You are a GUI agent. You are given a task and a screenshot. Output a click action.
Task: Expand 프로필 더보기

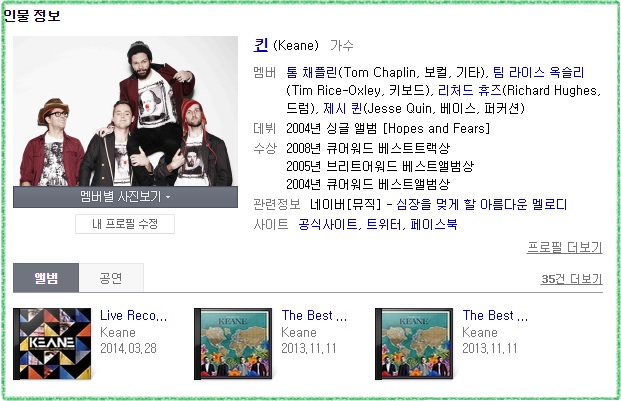point(564,247)
